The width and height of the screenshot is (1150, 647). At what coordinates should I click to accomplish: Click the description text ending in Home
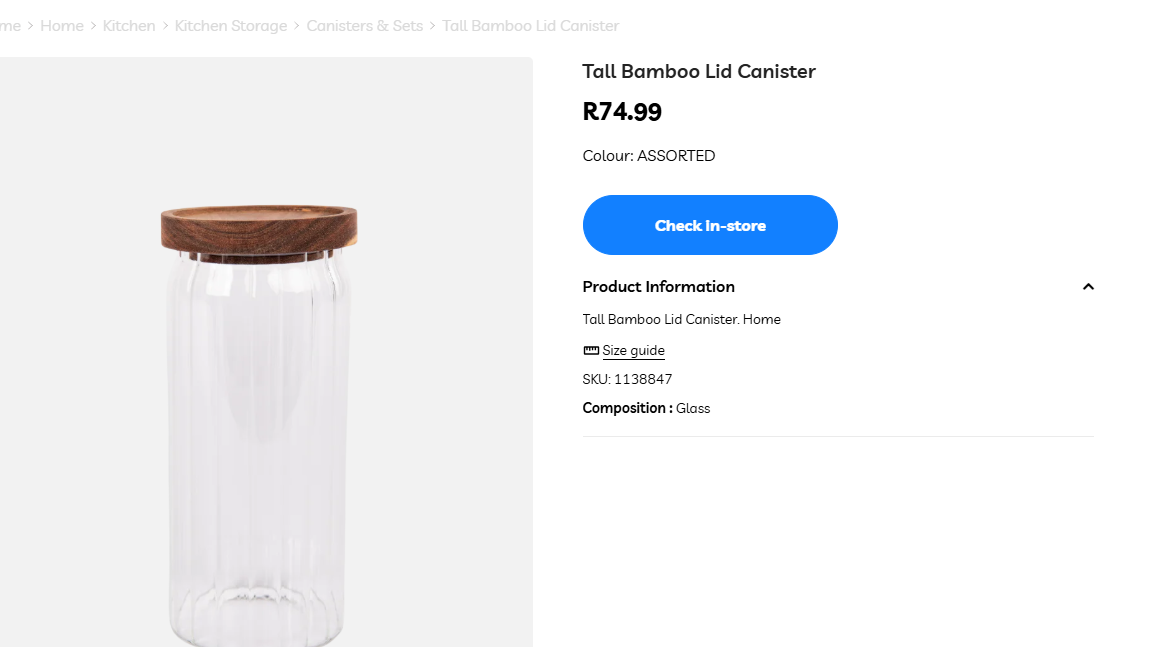click(681, 320)
